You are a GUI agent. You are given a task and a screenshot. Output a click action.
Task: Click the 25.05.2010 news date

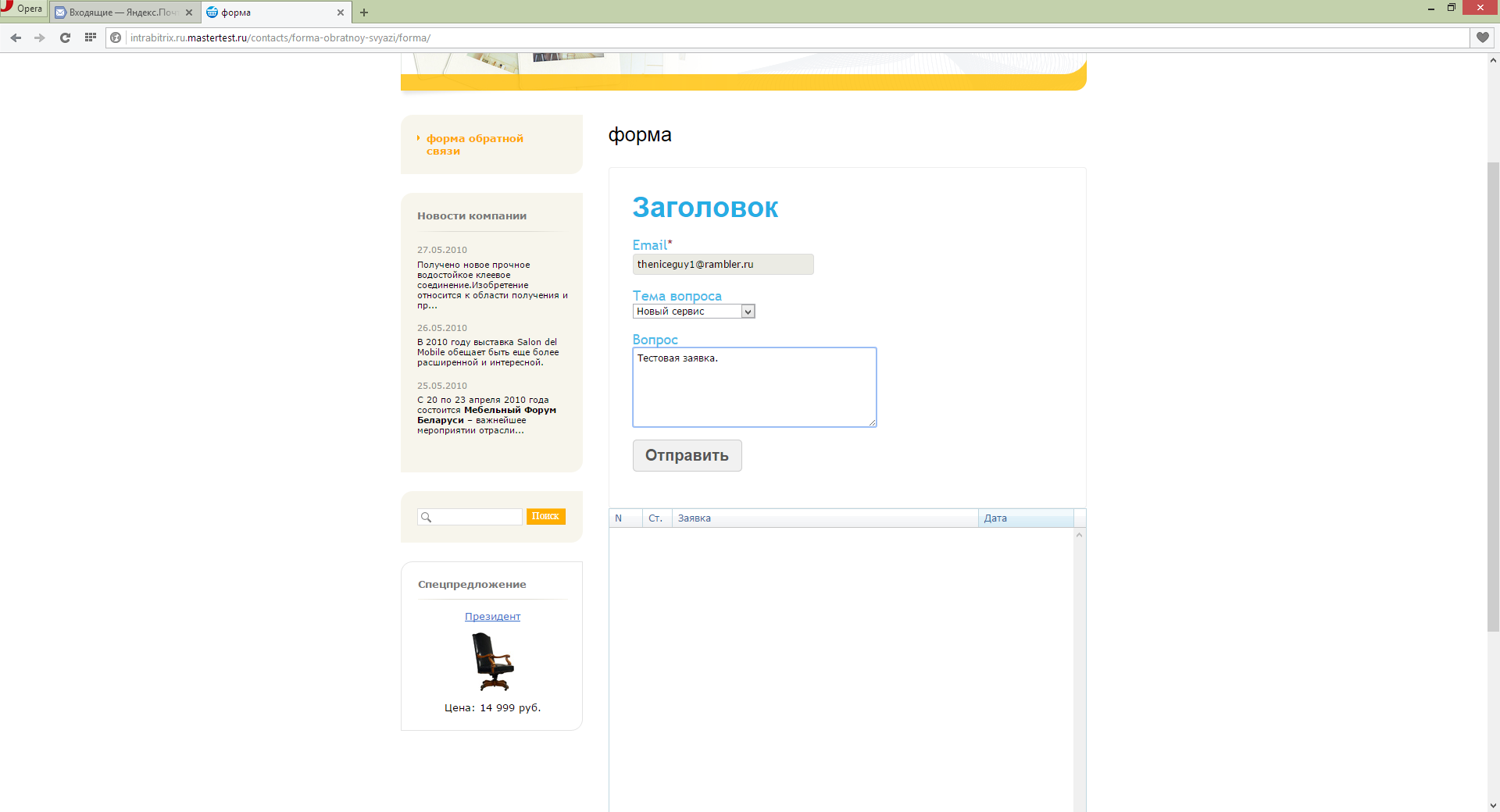tap(442, 386)
